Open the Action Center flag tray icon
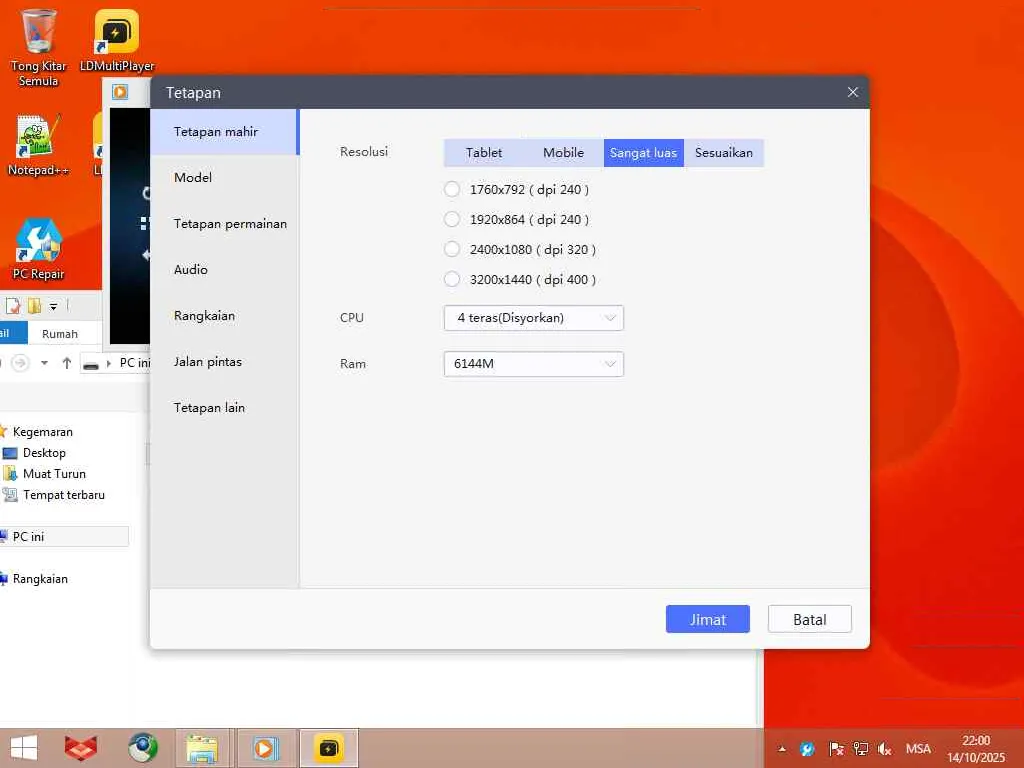Viewport: 1024px width, 768px height. point(835,749)
